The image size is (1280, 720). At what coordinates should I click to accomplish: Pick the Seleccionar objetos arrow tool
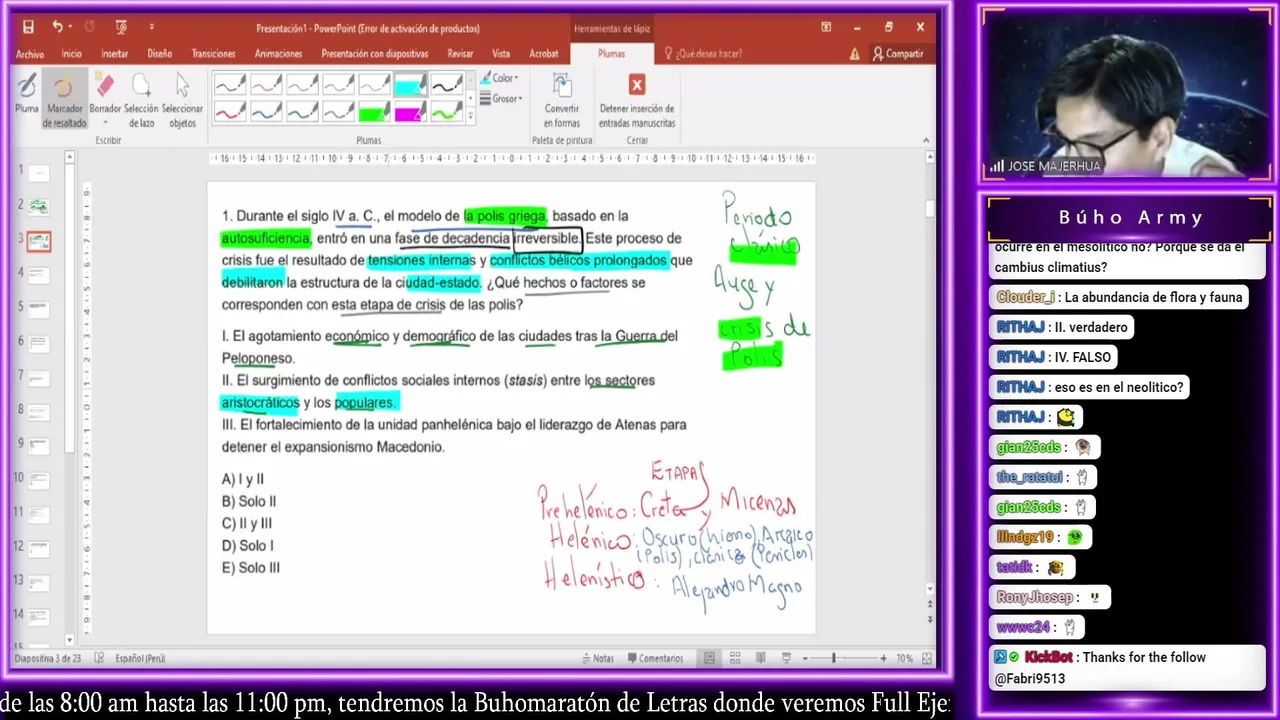182,100
